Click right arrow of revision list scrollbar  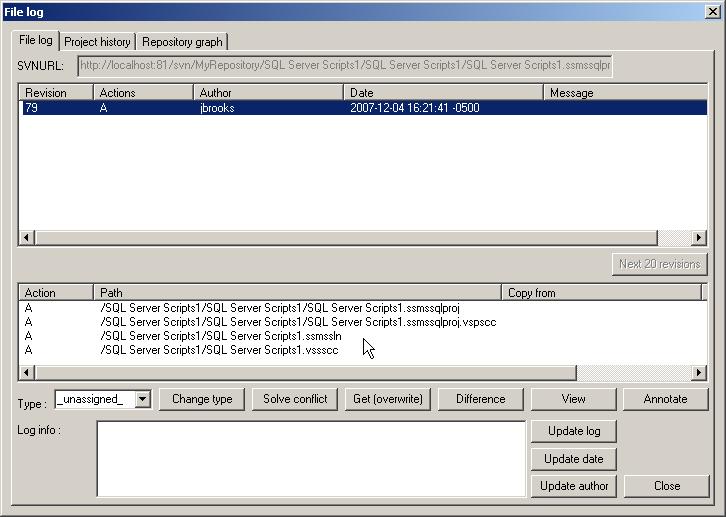coord(699,238)
